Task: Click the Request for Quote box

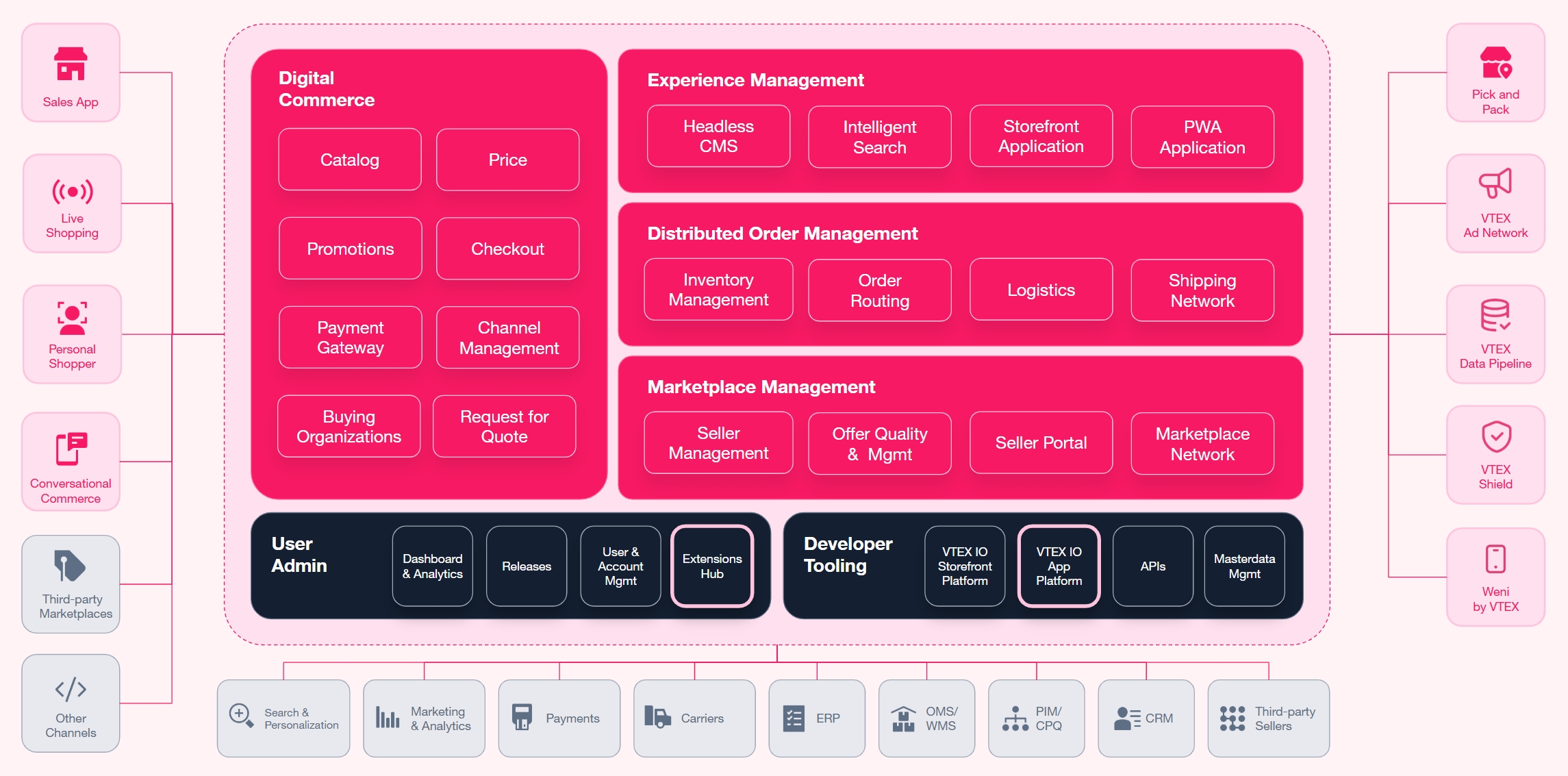Action: click(x=504, y=426)
